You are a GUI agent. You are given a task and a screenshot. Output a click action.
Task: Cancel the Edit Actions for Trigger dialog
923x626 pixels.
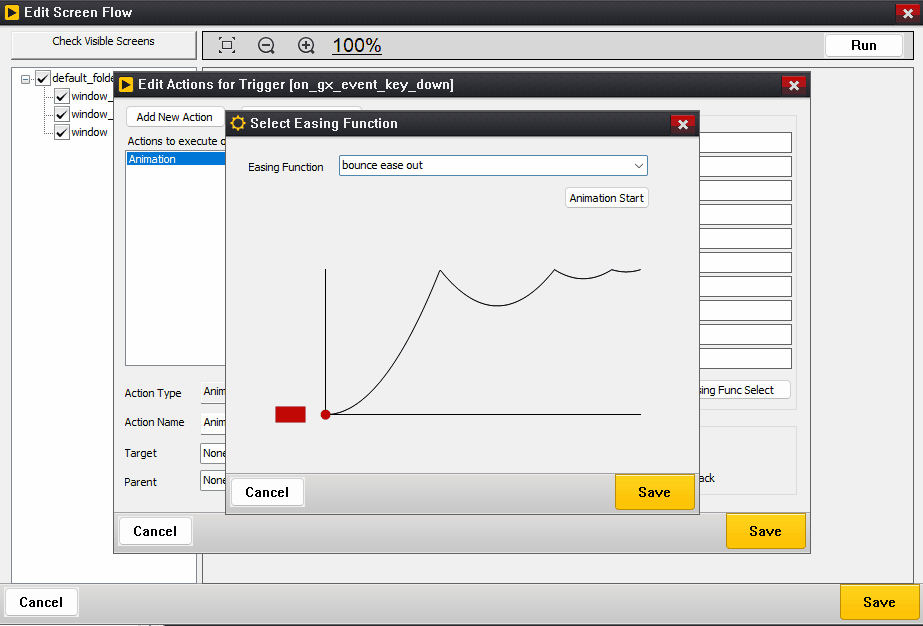[x=155, y=531]
